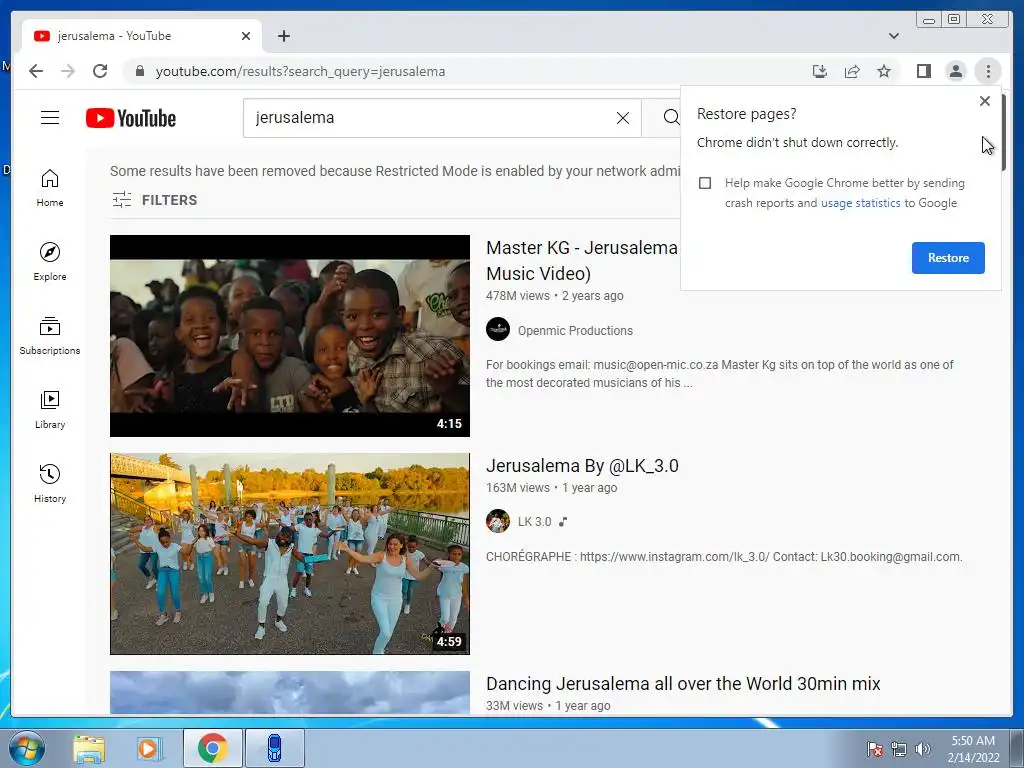
Task: Click the YouTube search magnifier button
Action: click(x=671, y=118)
